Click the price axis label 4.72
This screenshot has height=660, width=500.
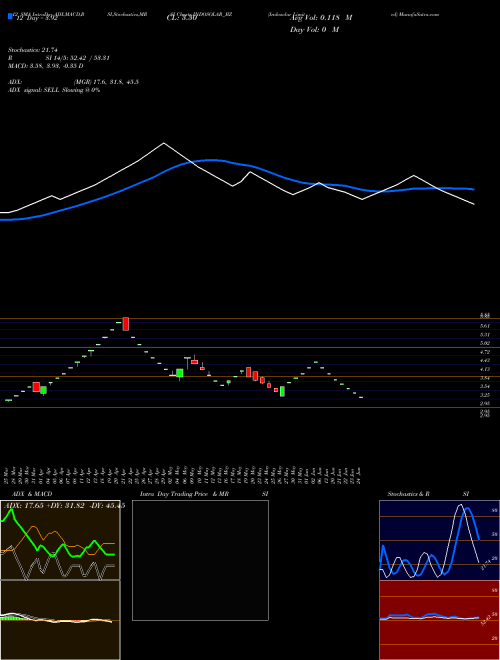point(485,352)
